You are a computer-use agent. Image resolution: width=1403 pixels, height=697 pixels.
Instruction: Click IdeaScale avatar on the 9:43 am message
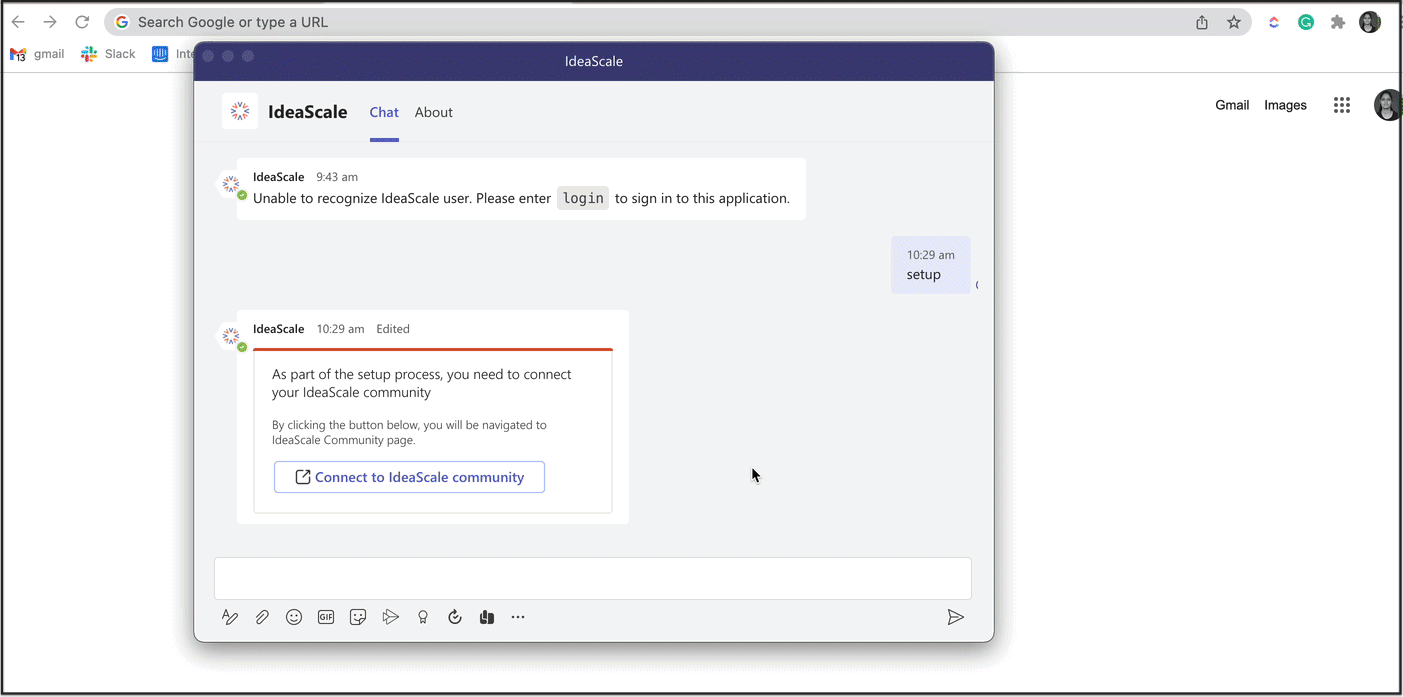231,184
